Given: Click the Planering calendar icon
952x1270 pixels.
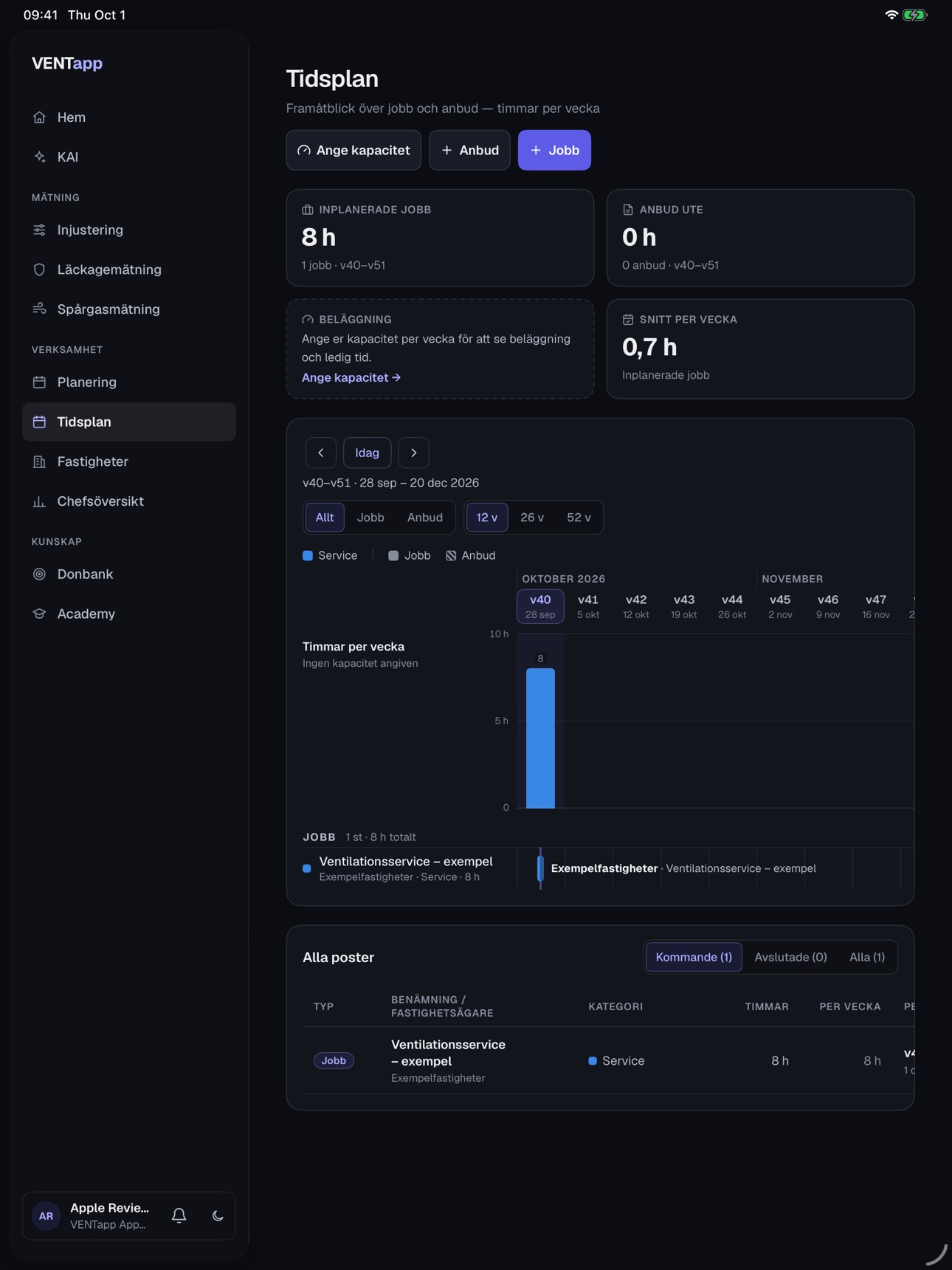Looking at the screenshot, I should coord(40,382).
